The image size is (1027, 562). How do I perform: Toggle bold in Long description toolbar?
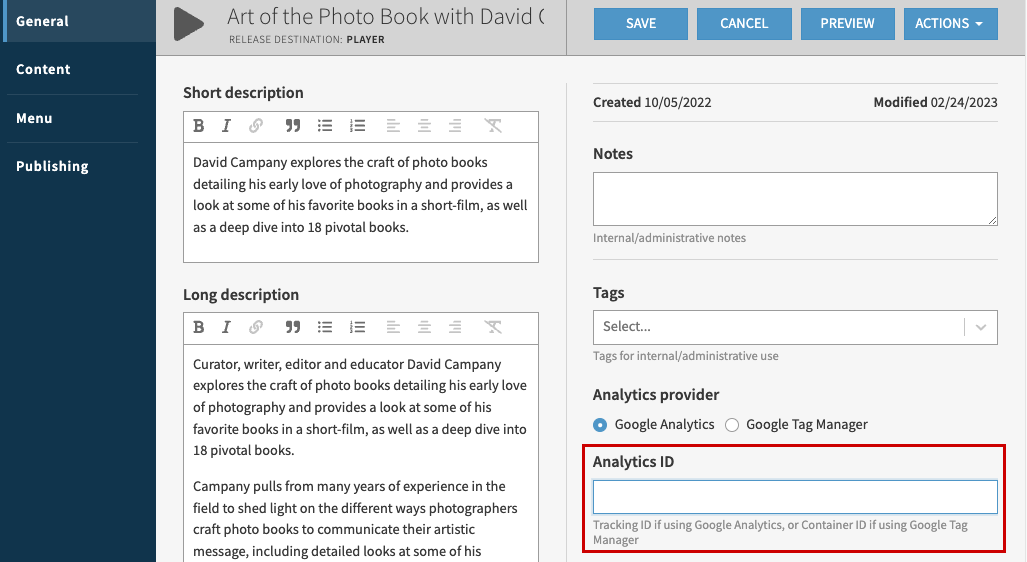coord(198,327)
